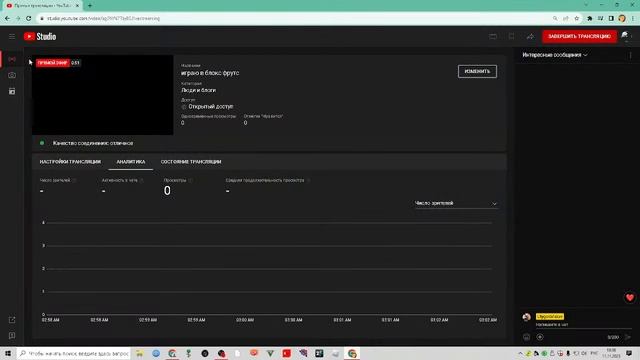Click the stream preview thumbnail

pos(102,95)
